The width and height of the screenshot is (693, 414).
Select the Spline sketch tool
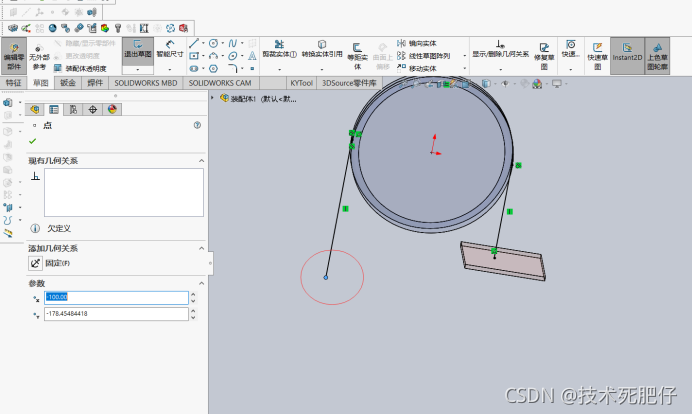(232, 43)
